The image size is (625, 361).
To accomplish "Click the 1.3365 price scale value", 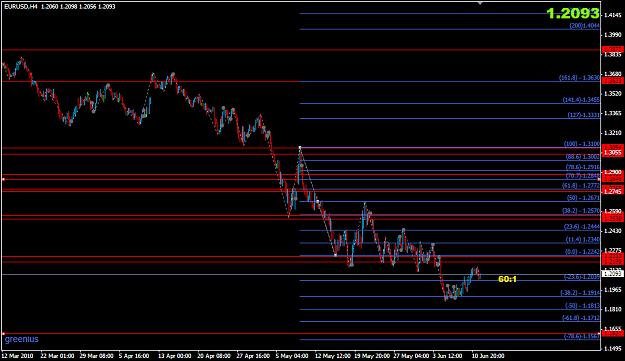I will coord(613,114).
